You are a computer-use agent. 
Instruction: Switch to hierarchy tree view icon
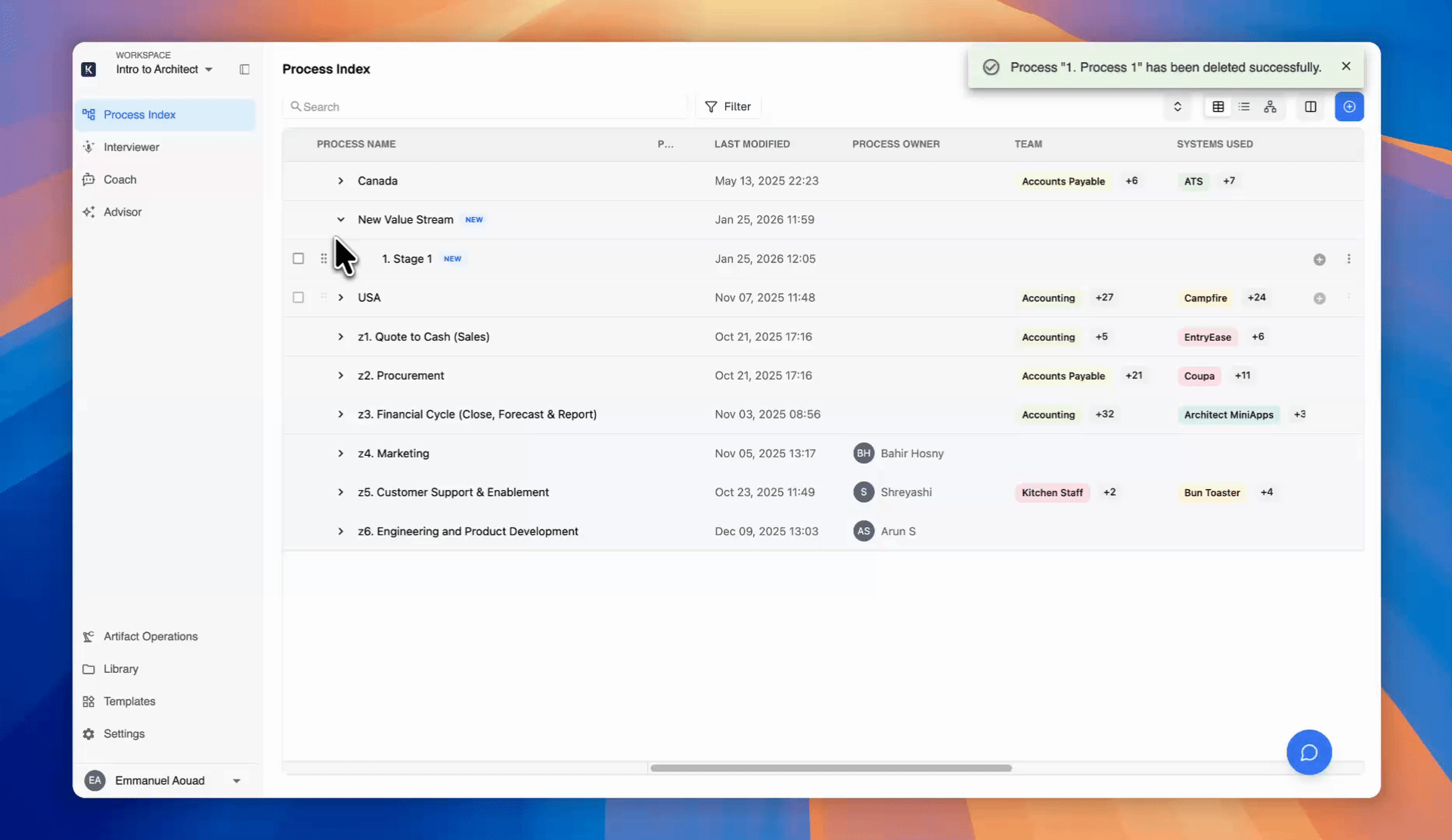point(1270,107)
